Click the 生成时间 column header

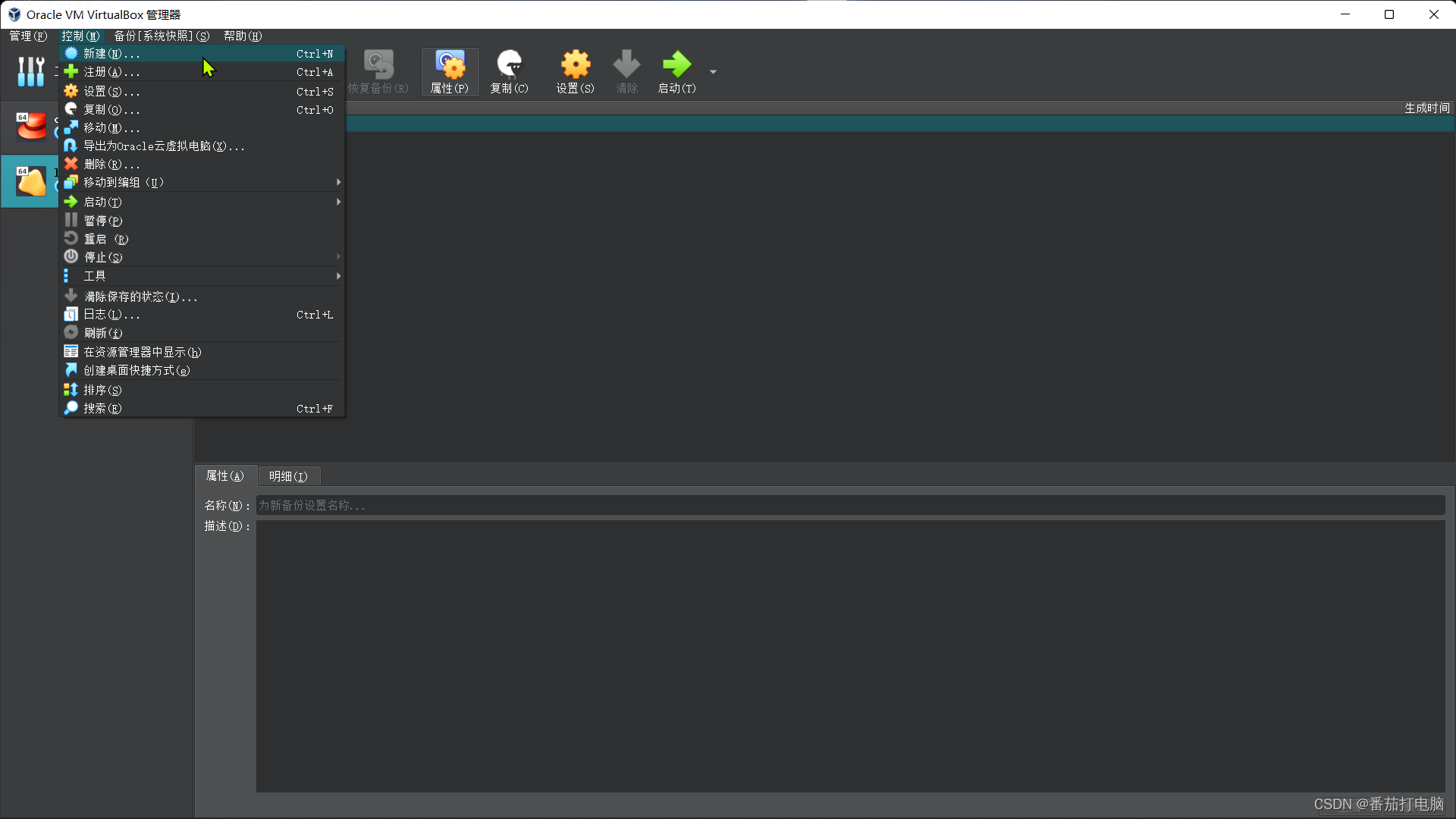coord(1426,108)
